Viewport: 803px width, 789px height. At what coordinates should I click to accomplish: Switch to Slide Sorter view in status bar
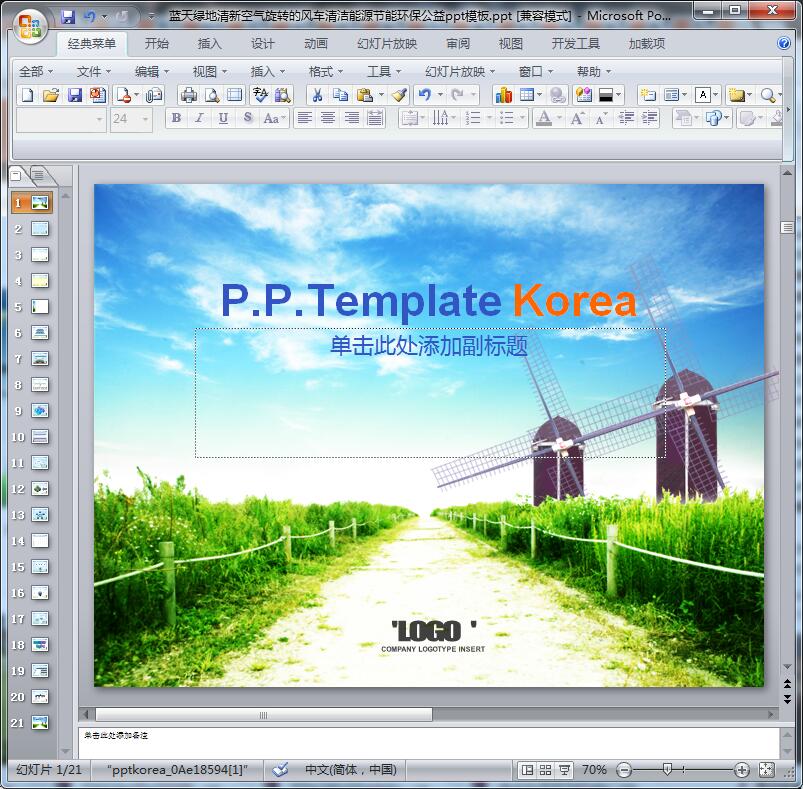[545, 770]
